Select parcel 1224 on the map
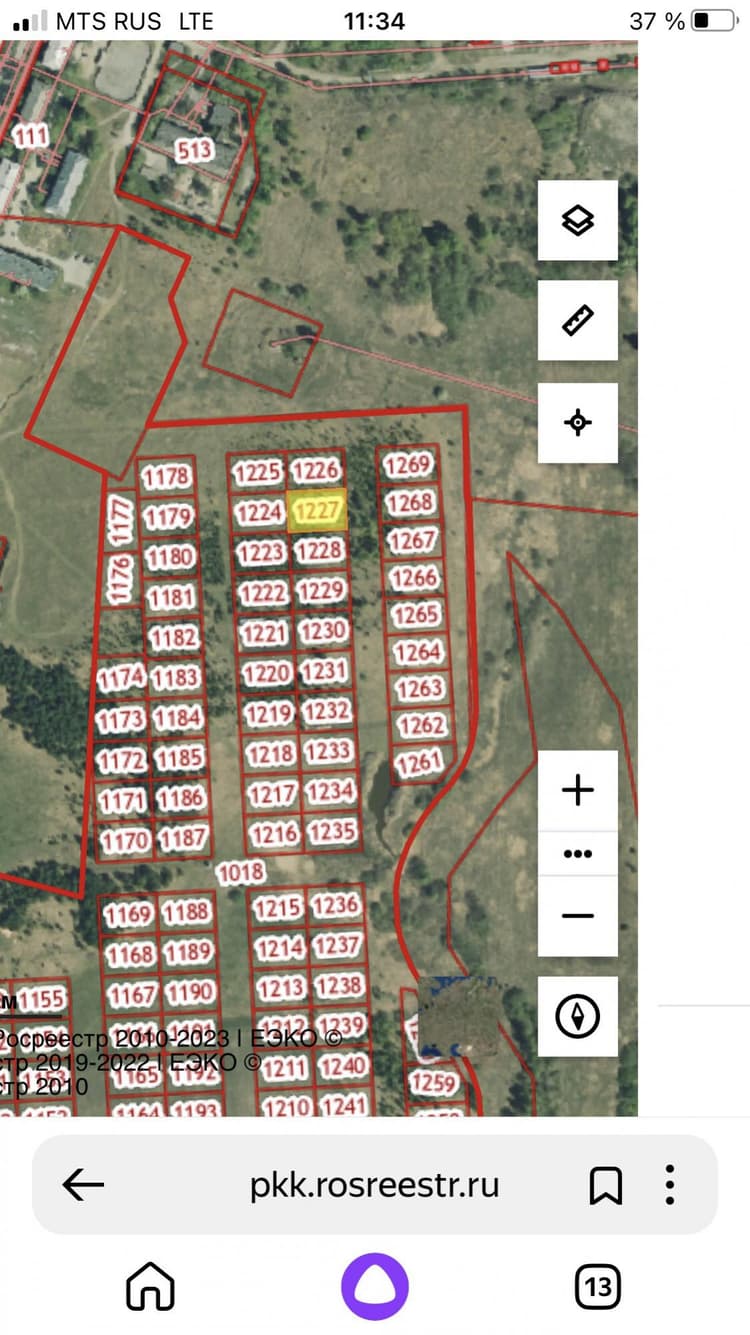Viewport: 750px width, 1335px height. (260, 513)
